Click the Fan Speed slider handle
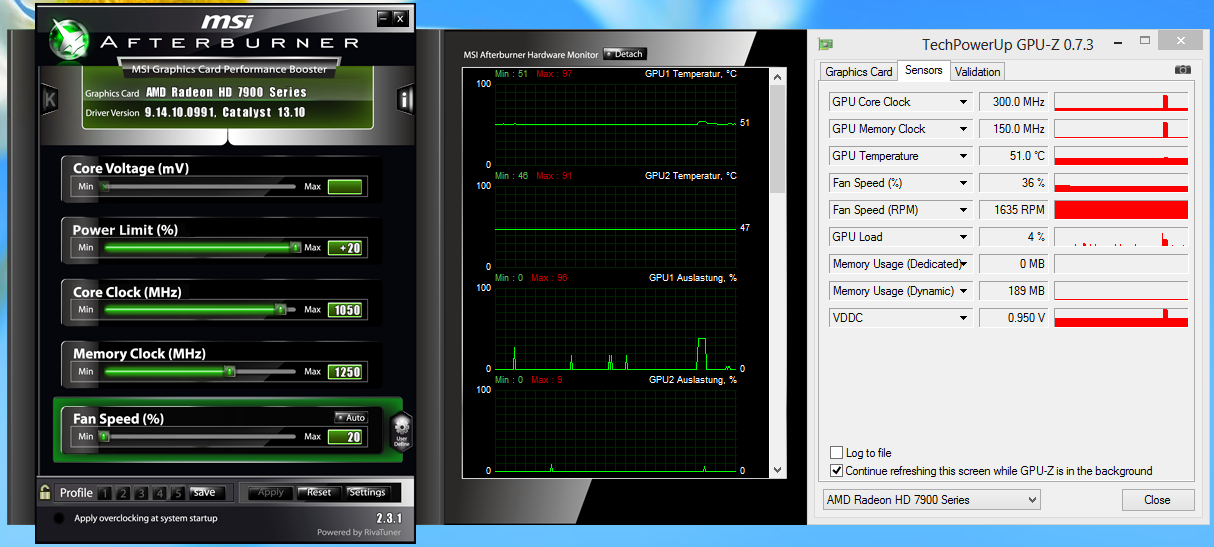Image resolution: width=1214 pixels, height=547 pixels. [x=103, y=437]
